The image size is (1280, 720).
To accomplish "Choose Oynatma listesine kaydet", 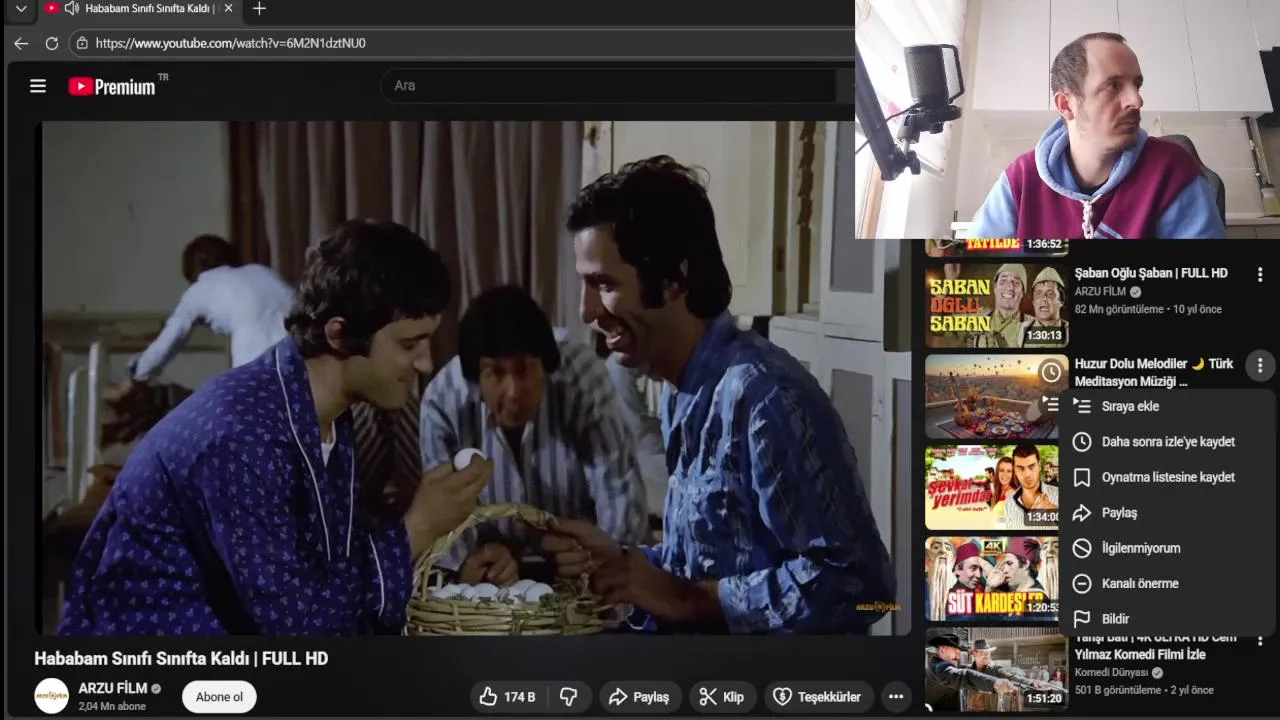I will (x=1167, y=477).
